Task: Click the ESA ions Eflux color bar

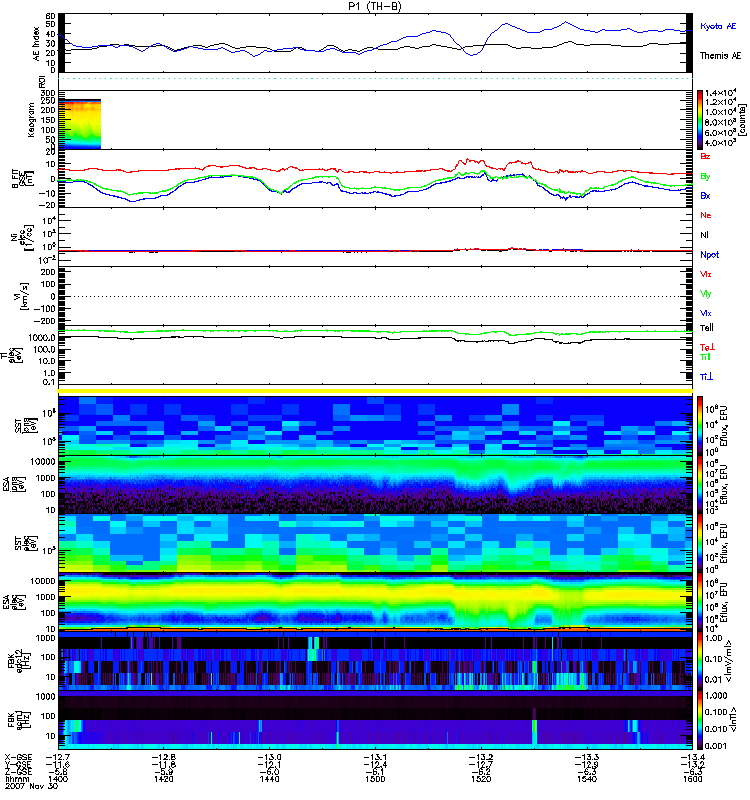Action: pos(700,484)
